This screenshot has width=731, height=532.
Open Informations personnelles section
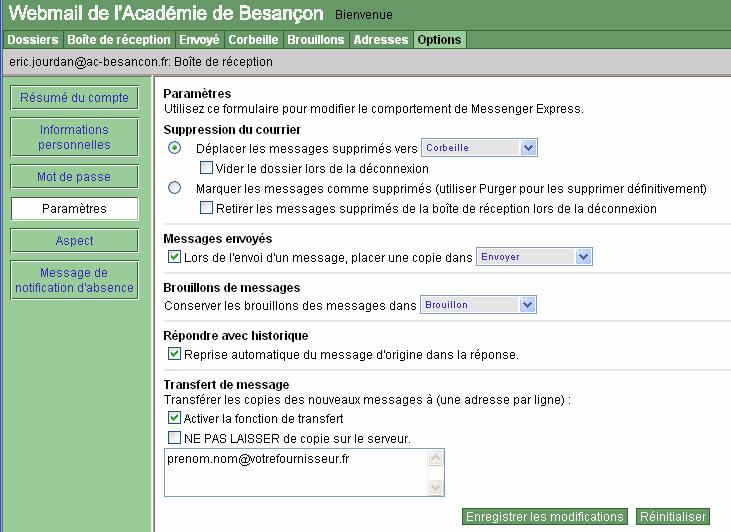pyautogui.click(x=74, y=137)
